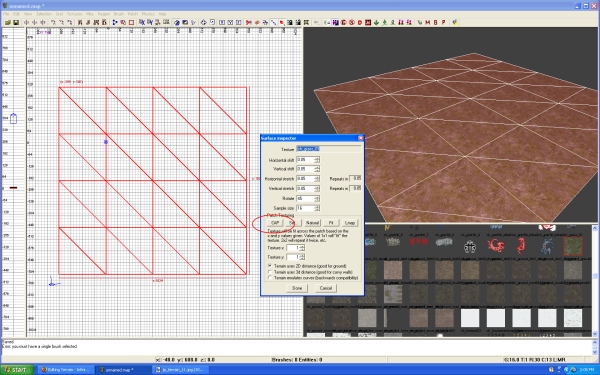Click the Save floppy disk toolbar icon

tap(16, 23)
